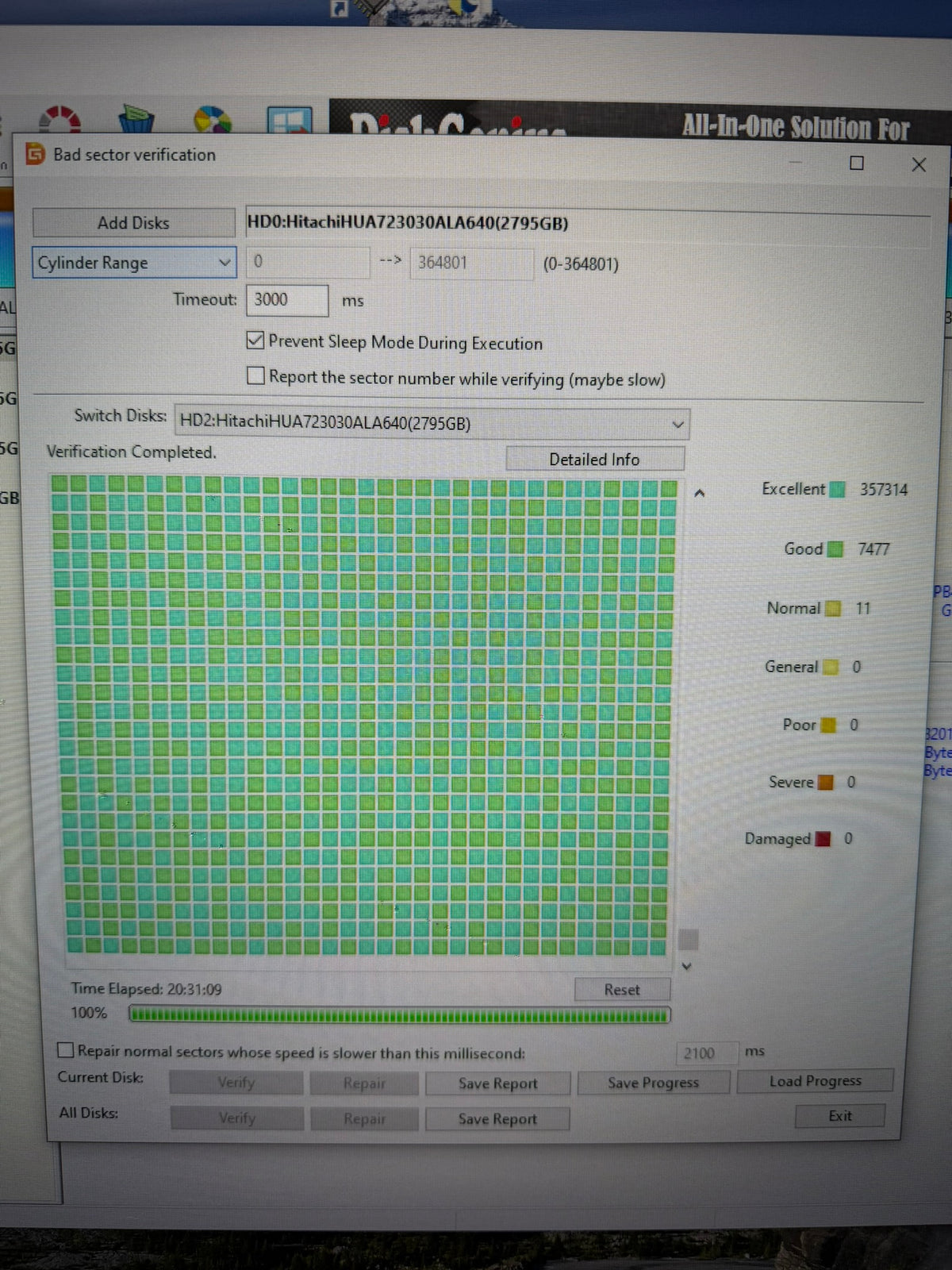Click the Normal color swatch in legend
The image size is (952, 1270).
[x=833, y=608]
